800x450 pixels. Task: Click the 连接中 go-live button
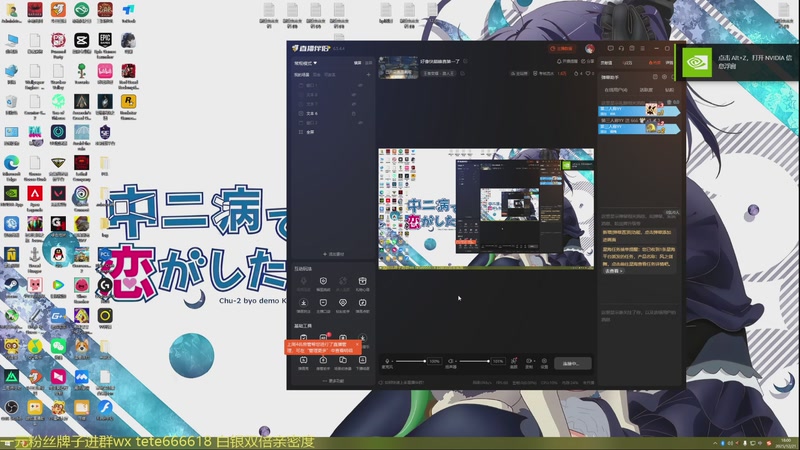click(x=573, y=363)
